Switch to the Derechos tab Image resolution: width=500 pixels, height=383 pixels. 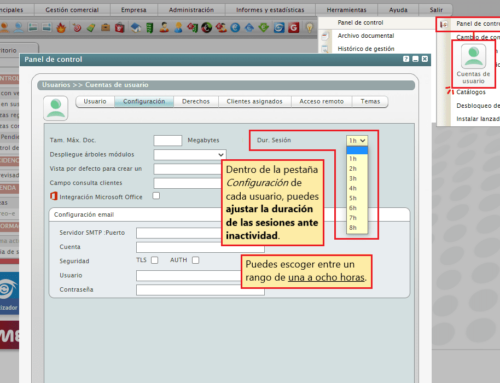click(196, 101)
